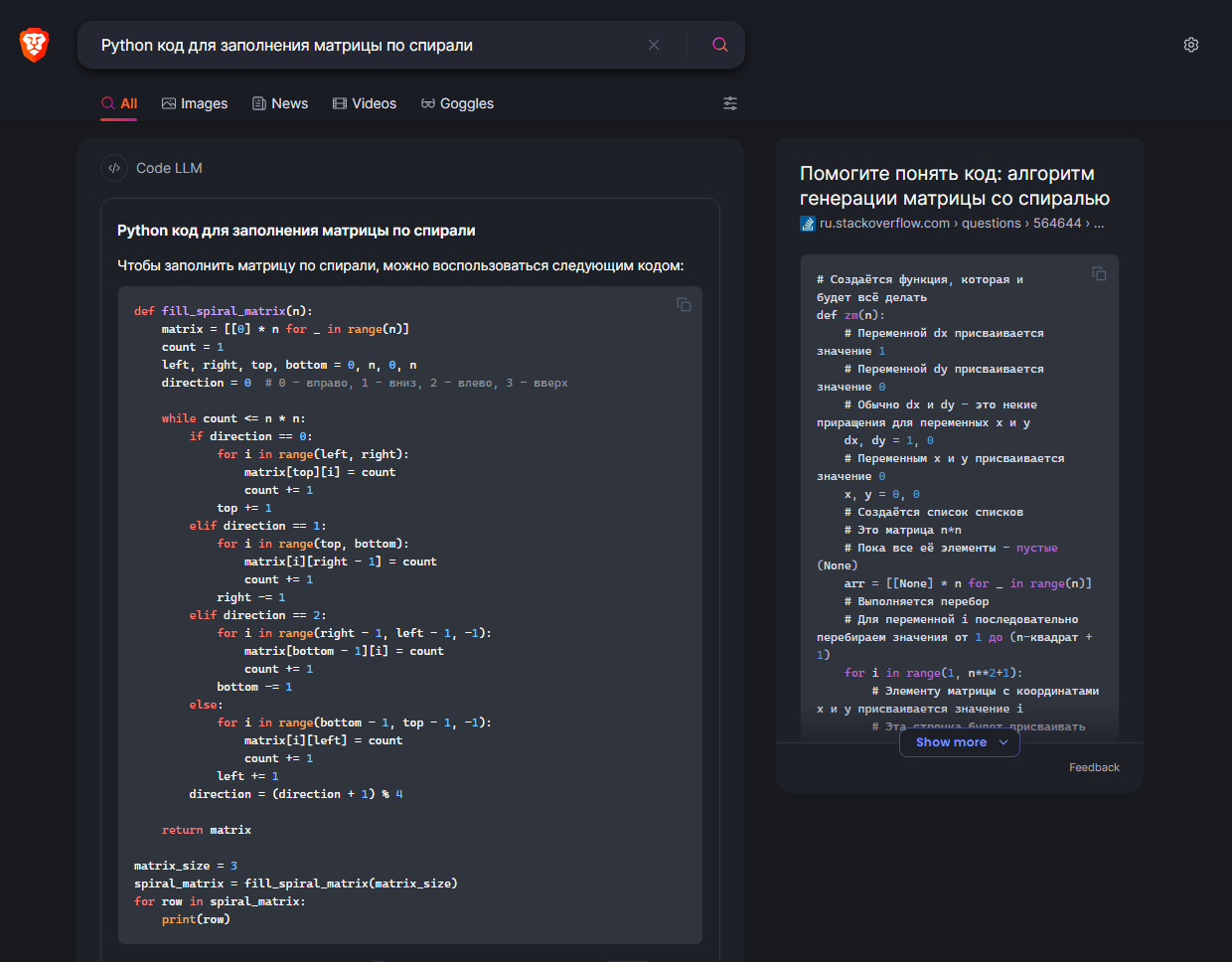Focus the search query input field
Image resolution: width=1232 pixels, height=962 pixels.
pos(368,45)
